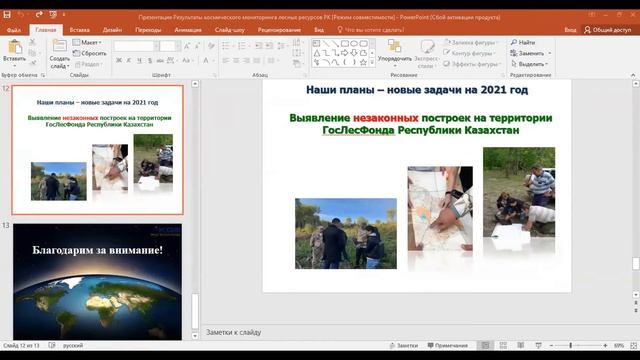The image size is (640, 360).
Task: Click the Вход sign-in link
Action: tap(570, 30)
